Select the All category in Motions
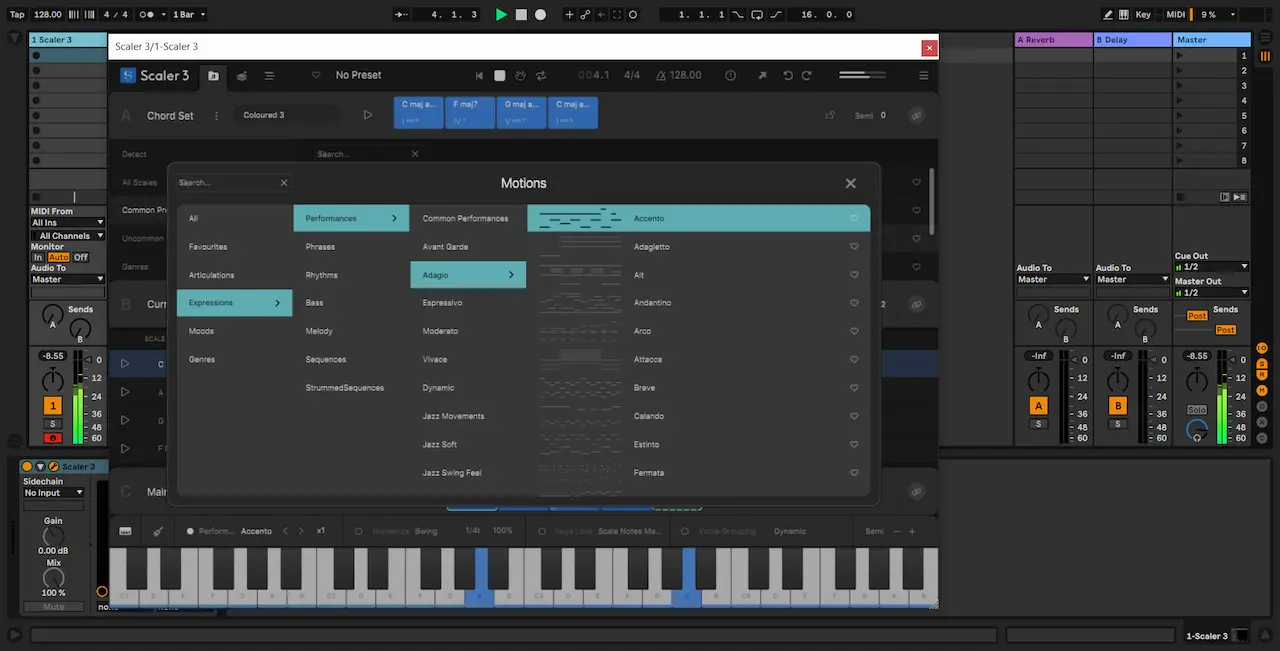 tap(234, 218)
